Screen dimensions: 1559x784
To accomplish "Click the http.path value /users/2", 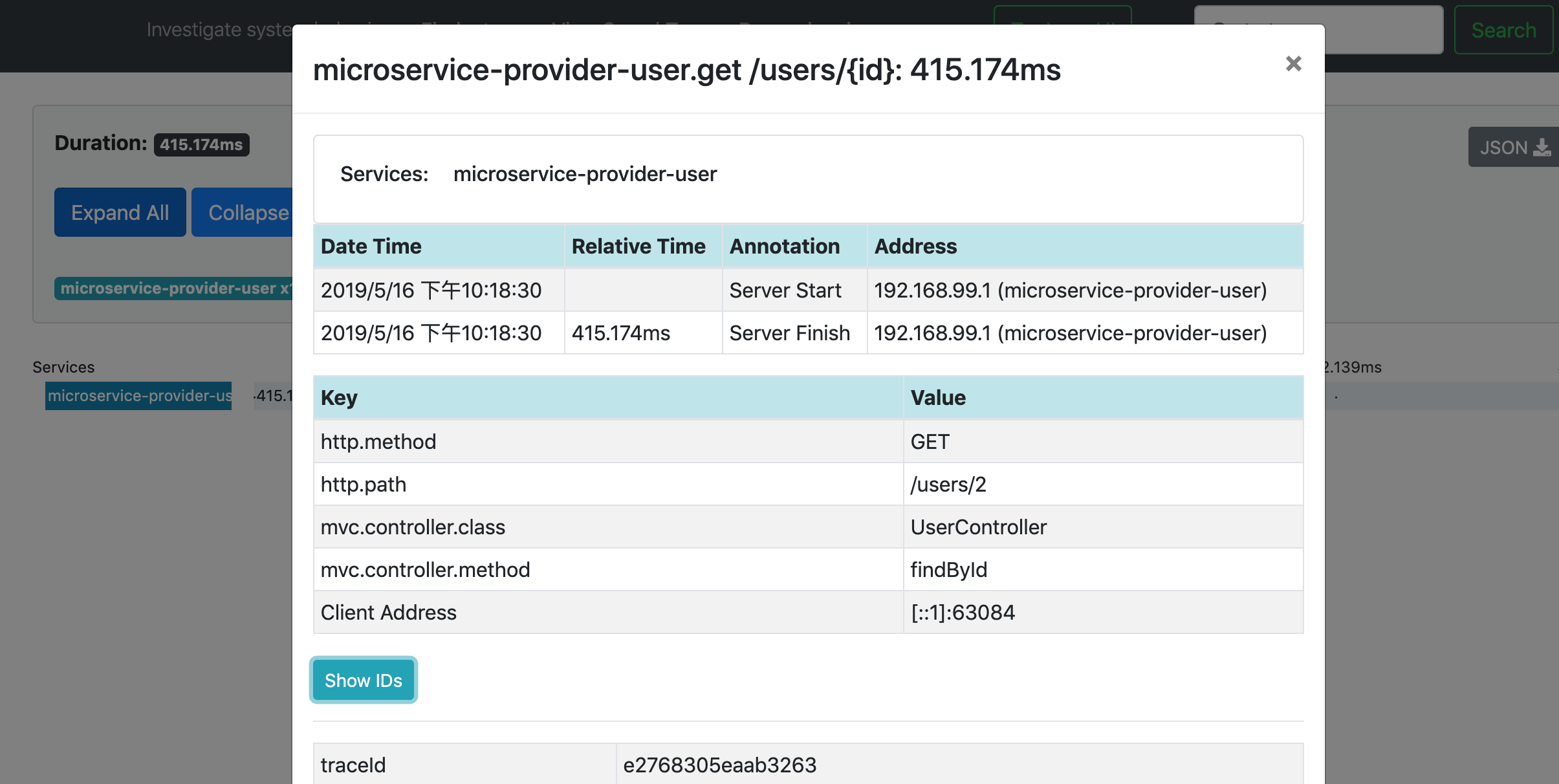I will [948, 485].
